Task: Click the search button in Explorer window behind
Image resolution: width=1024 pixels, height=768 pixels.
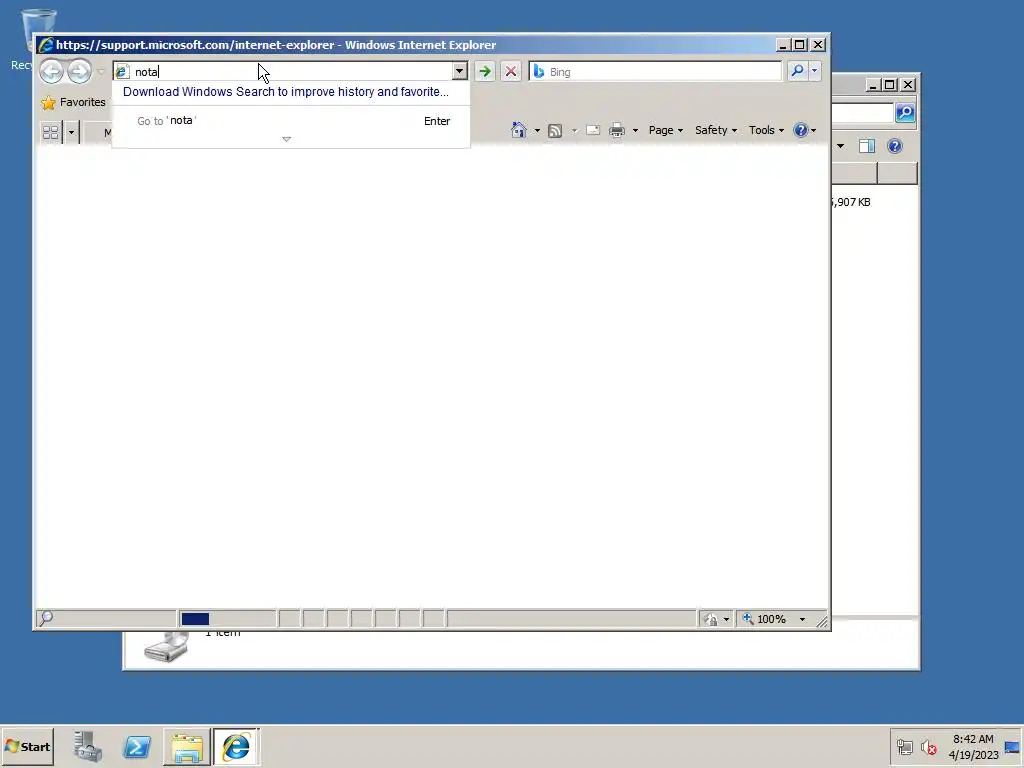Action: click(905, 113)
